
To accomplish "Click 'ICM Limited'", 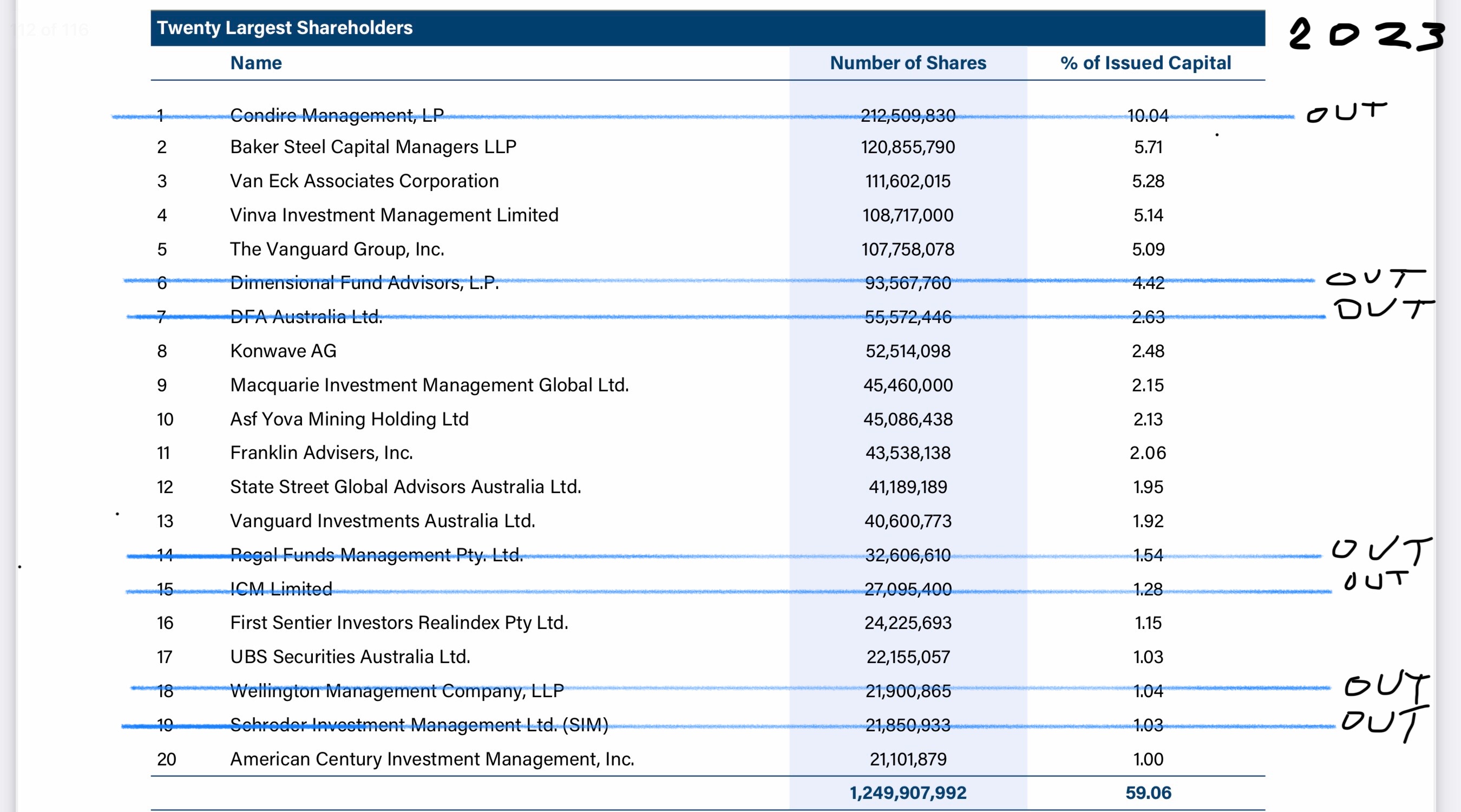I will click(281, 588).
